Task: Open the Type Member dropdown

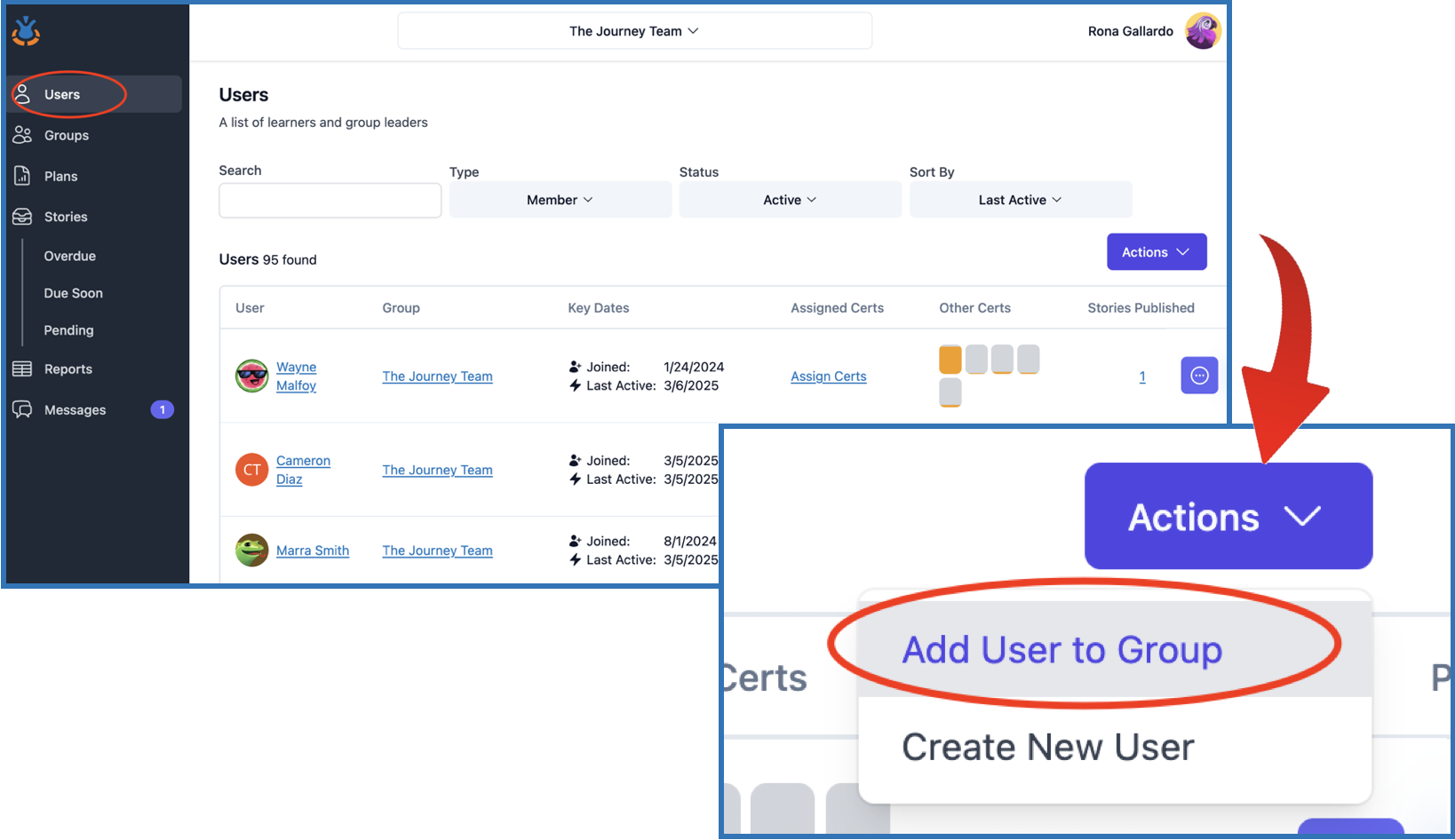Action: pyautogui.click(x=560, y=200)
